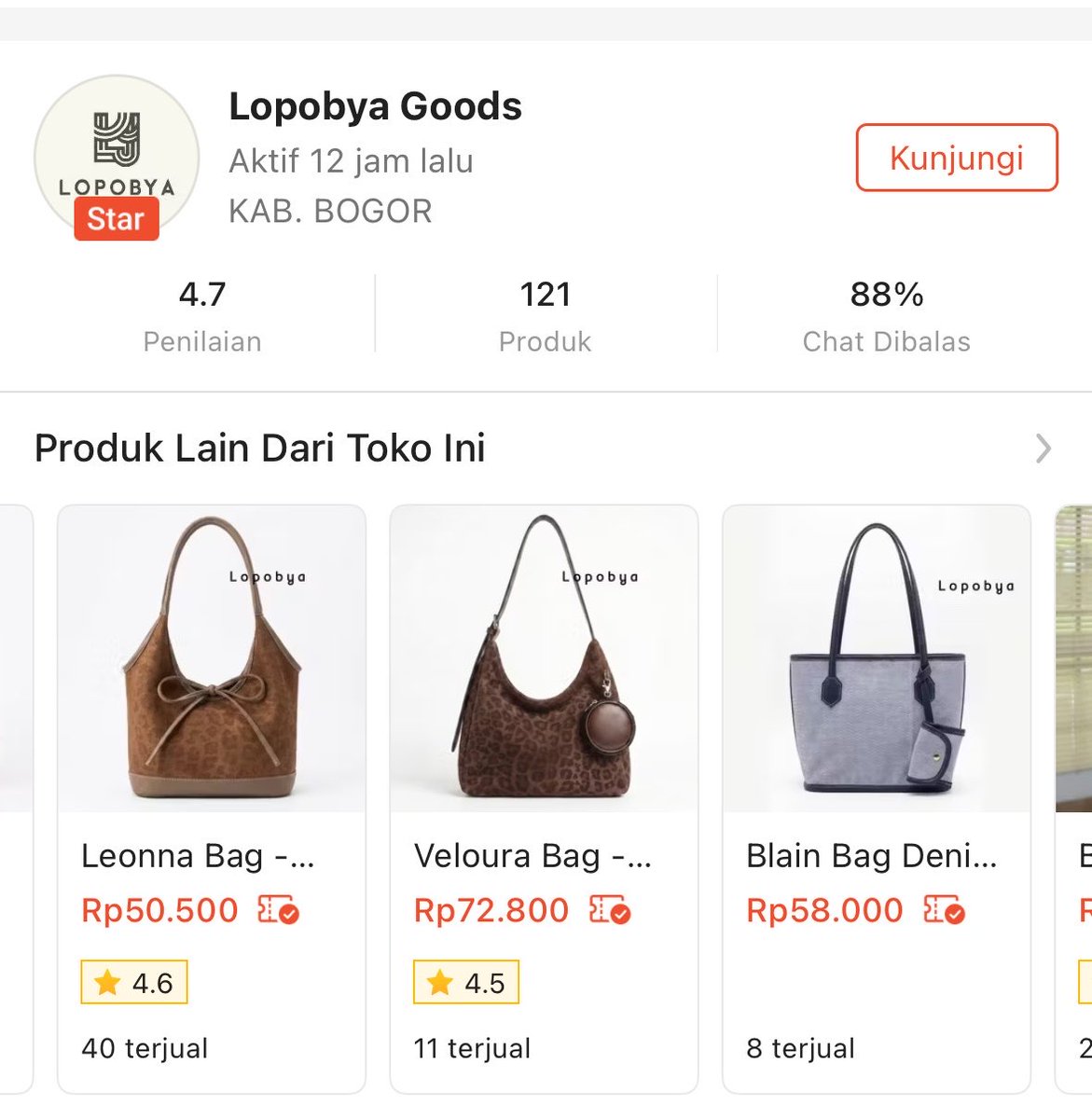1092x1119 pixels.
Task: Tap voucher icon beside Rp72.800 price
Action: (610, 910)
